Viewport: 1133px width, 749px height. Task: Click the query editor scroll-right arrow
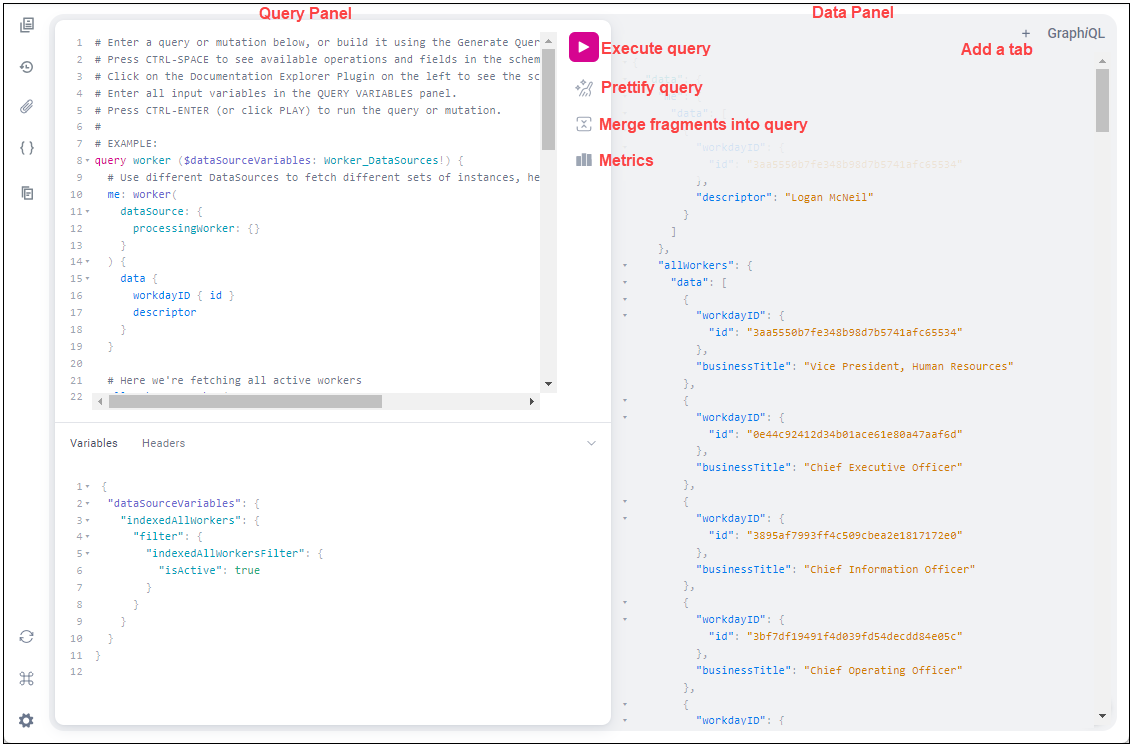point(532,402)
